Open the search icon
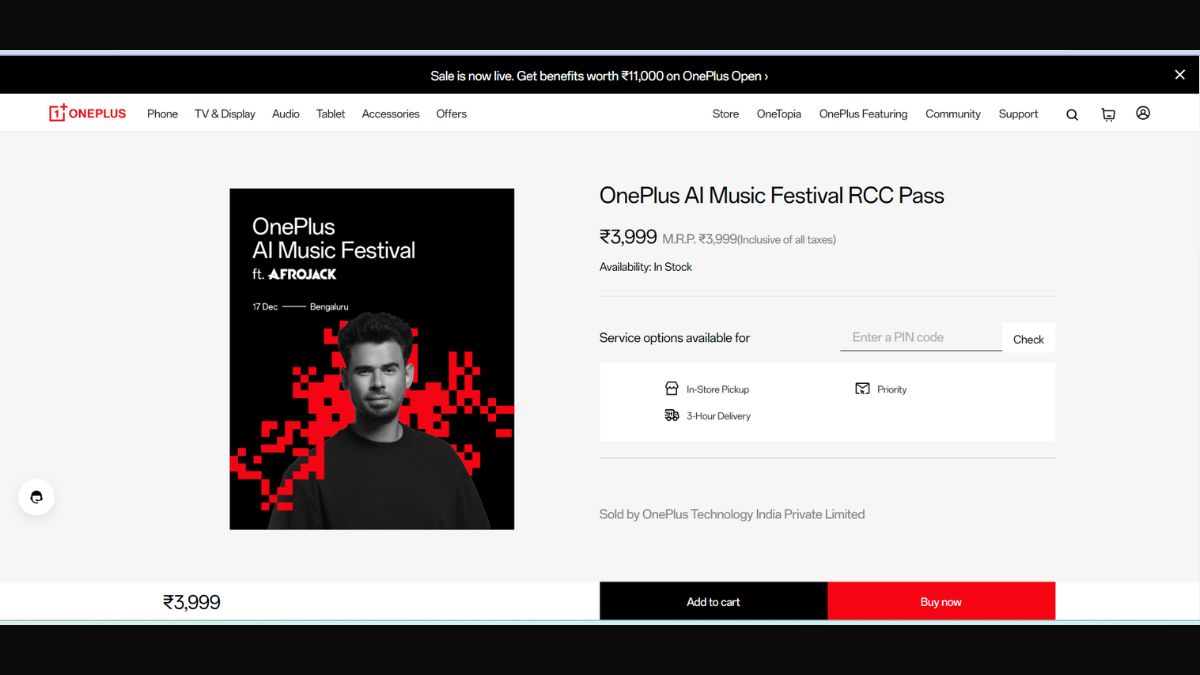1200x675 pixels. pyautogui.click(x=1072, y=114)
